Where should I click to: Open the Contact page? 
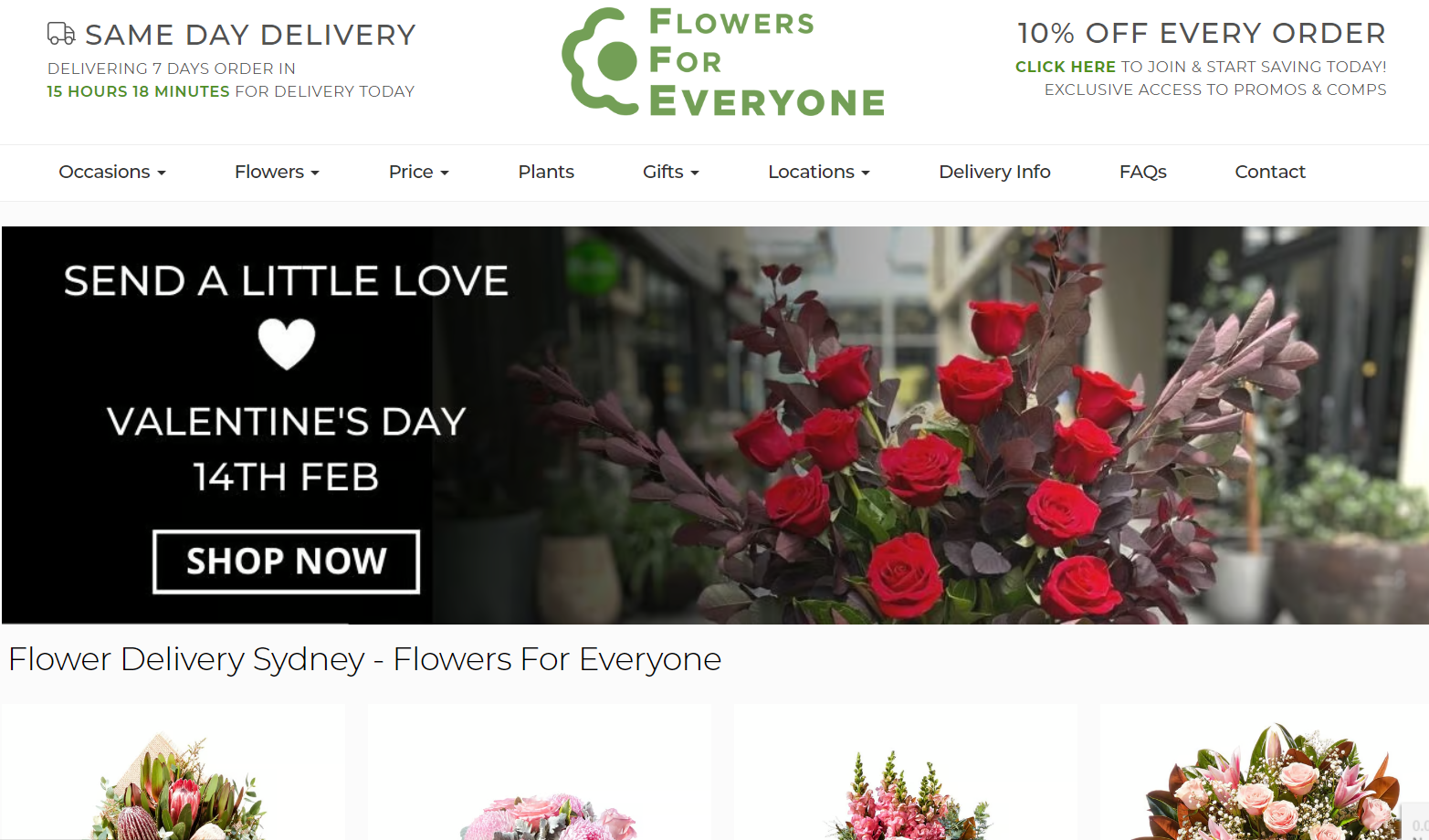click(x=1270, y=172)
